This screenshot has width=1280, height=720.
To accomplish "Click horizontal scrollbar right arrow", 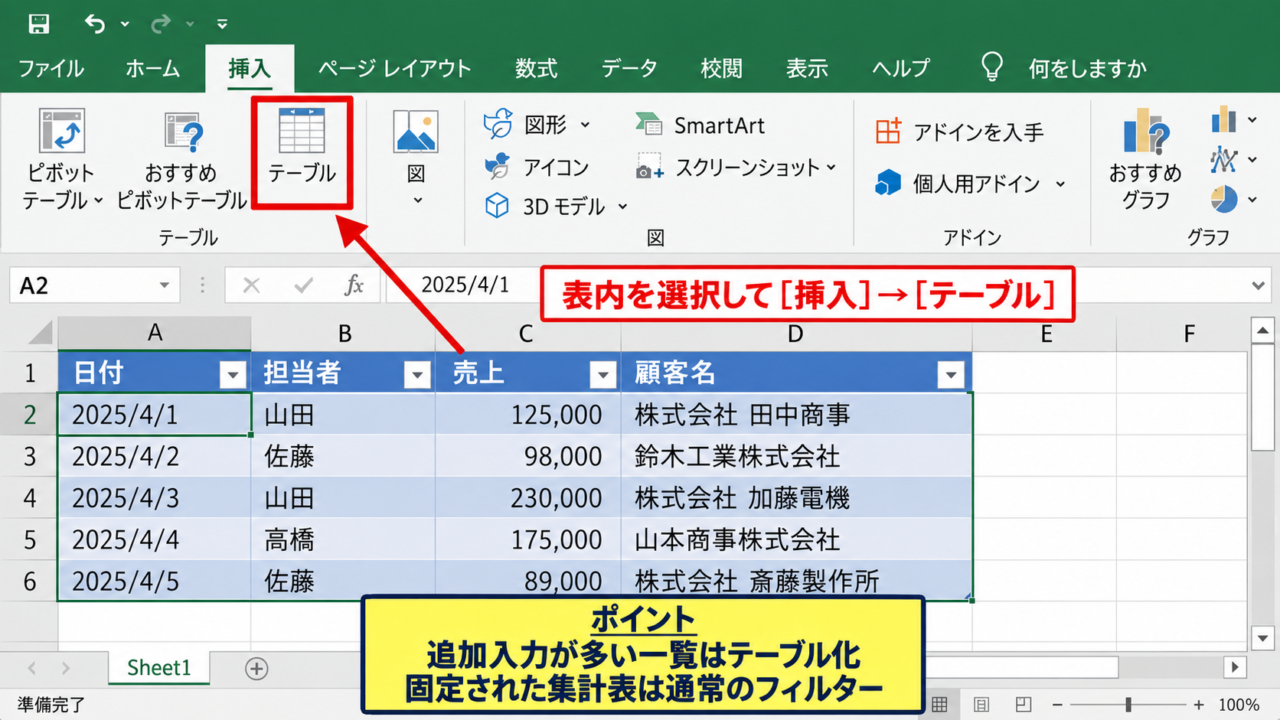I will coord(1237,667).
